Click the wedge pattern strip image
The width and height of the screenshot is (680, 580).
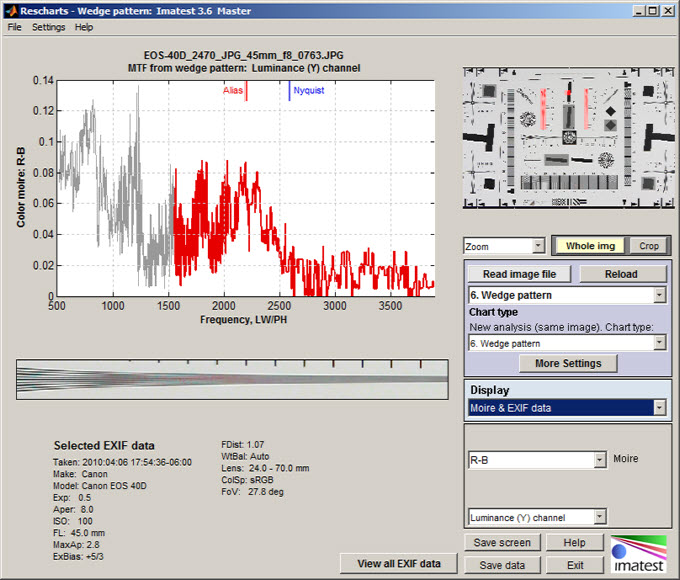tap(232, 379)
